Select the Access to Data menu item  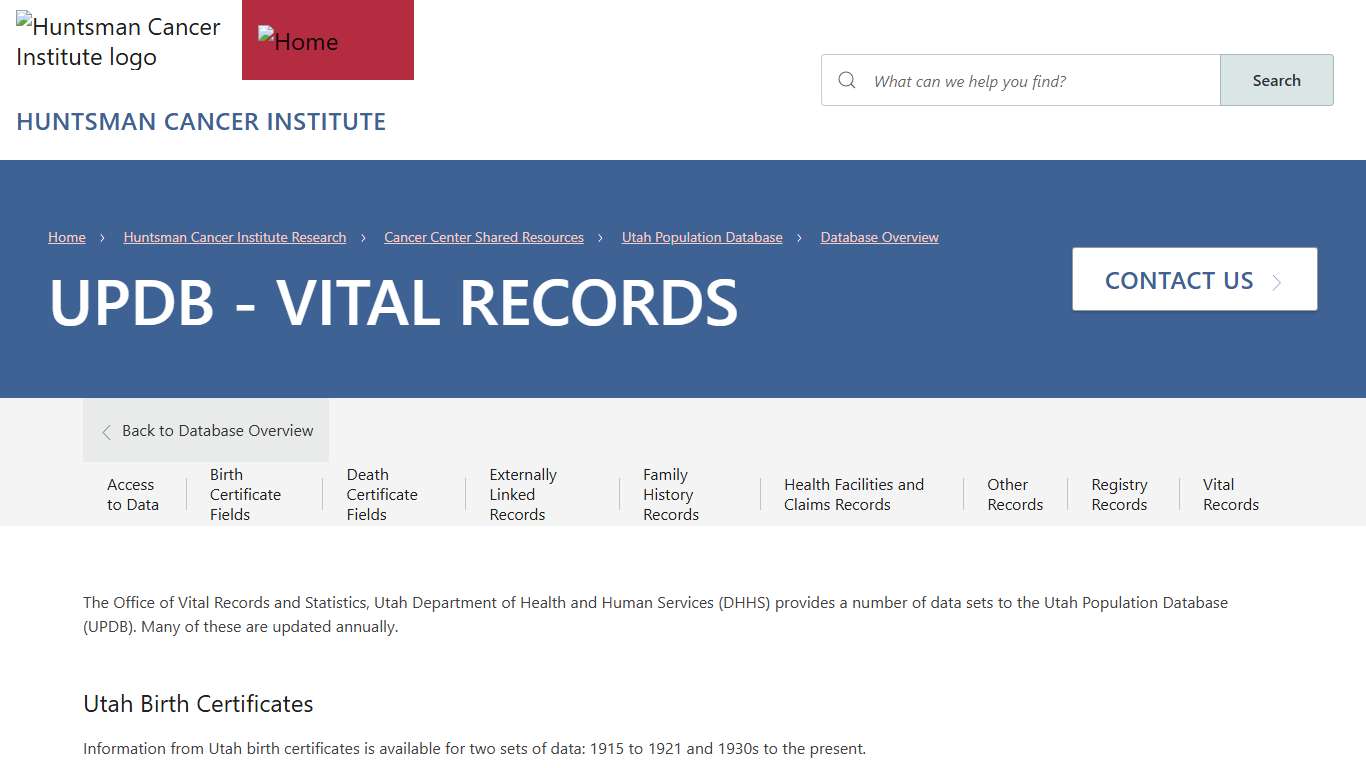click(131, 494)
